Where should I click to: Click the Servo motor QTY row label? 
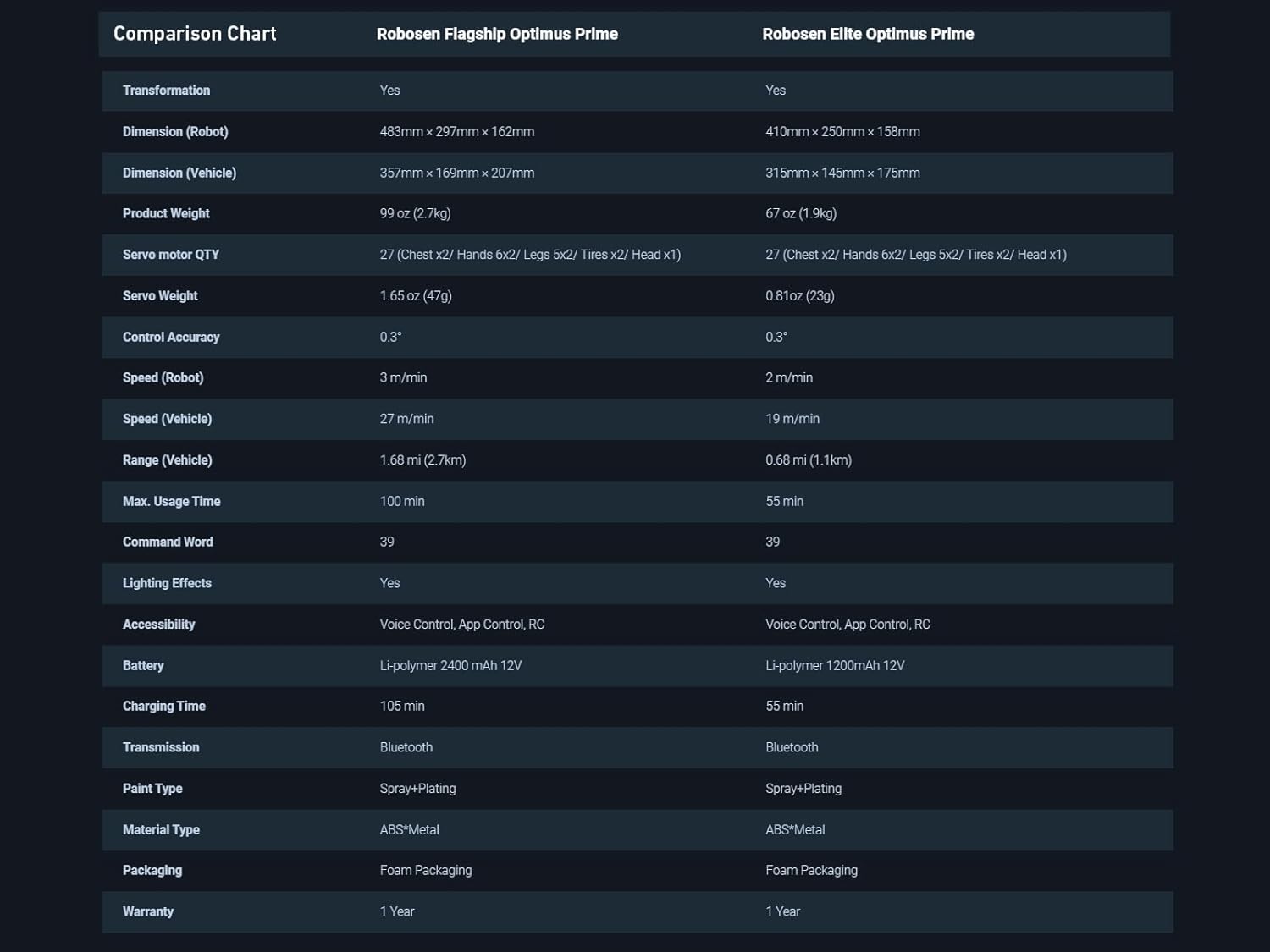171,255
